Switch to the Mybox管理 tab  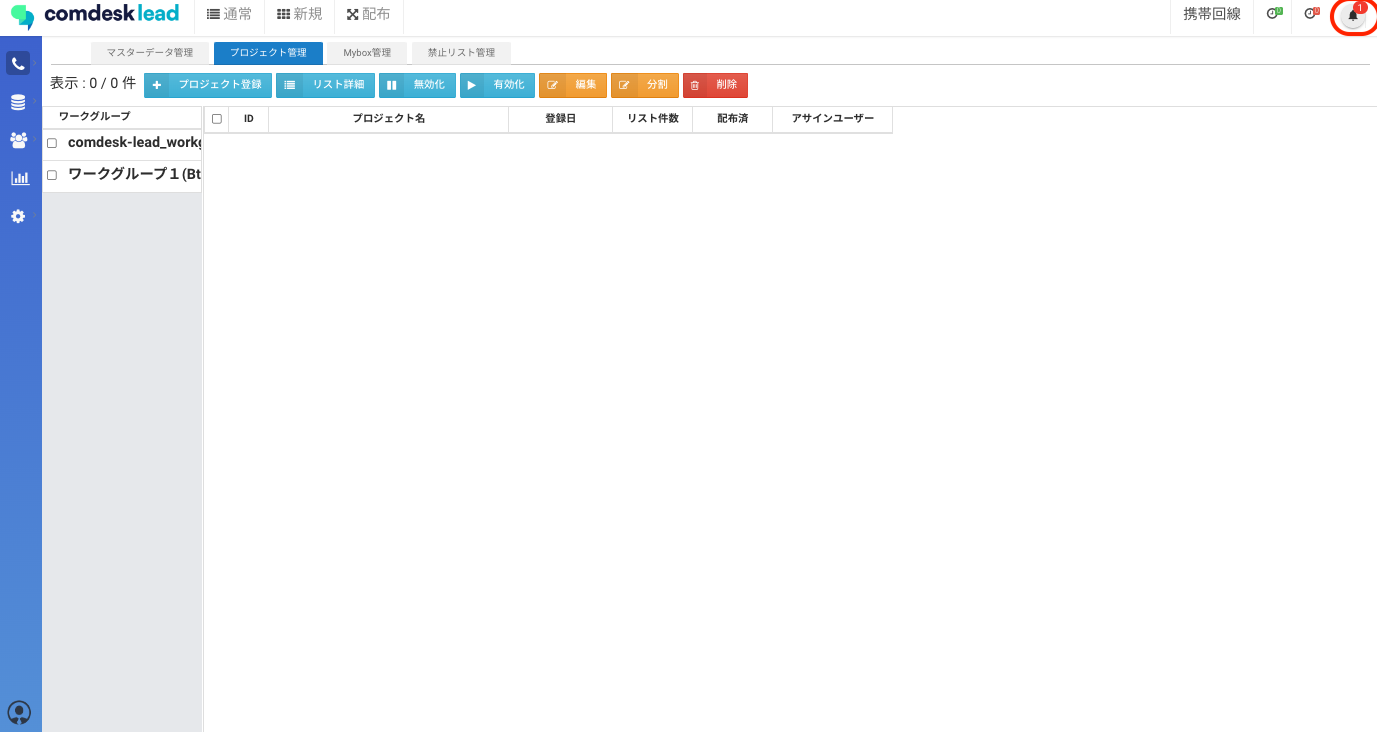367,53
